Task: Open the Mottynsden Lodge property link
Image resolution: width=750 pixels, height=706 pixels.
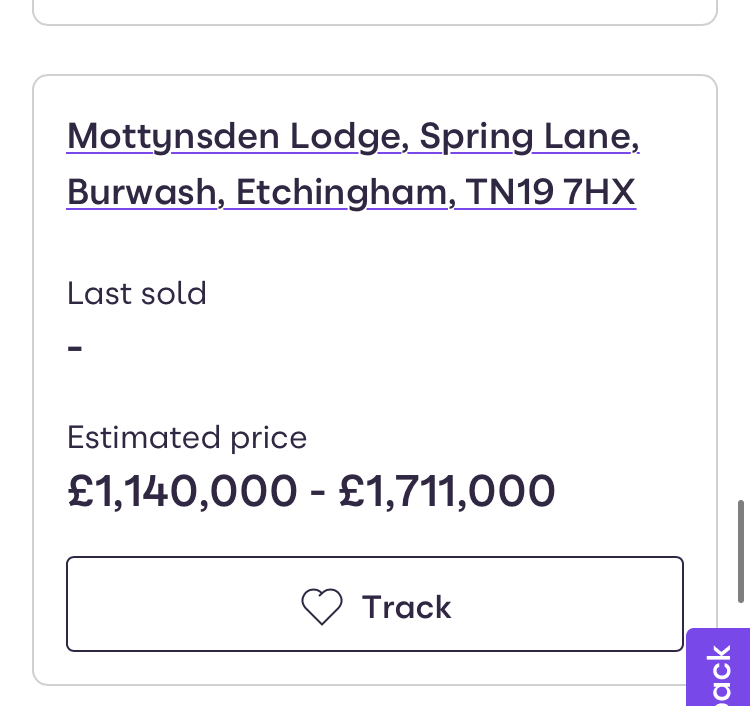Action: tap(235, 136)
